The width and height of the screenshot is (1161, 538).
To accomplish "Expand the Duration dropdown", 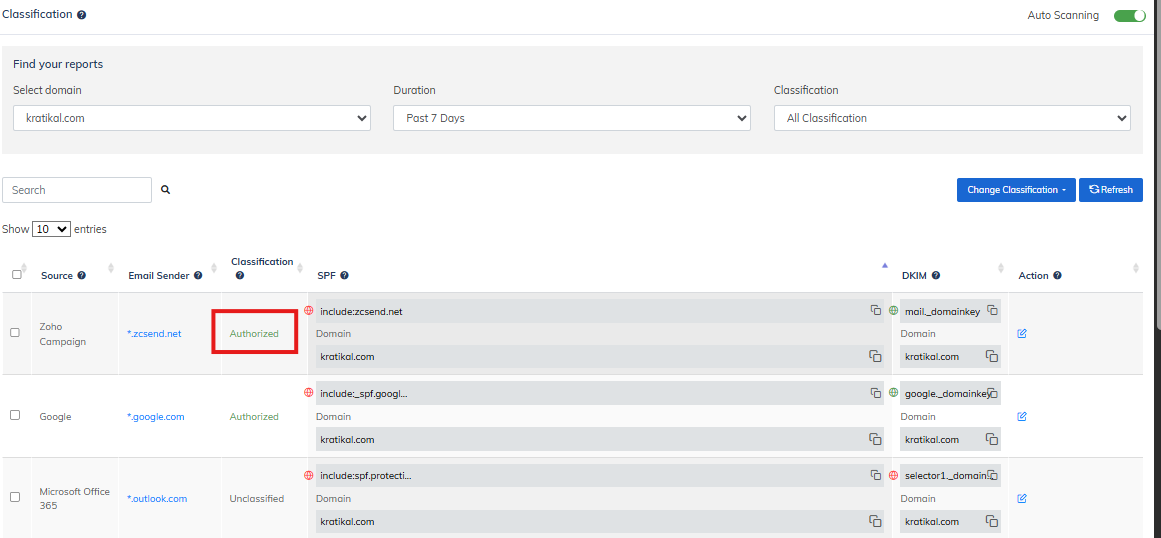I will [571, 118].
